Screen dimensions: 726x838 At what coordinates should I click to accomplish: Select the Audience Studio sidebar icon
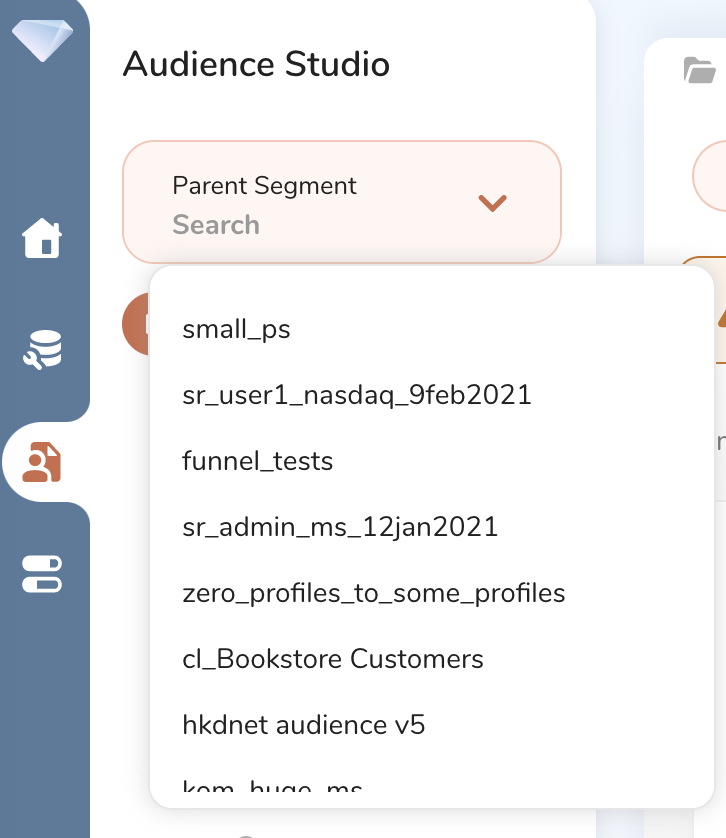click(43, 462)
